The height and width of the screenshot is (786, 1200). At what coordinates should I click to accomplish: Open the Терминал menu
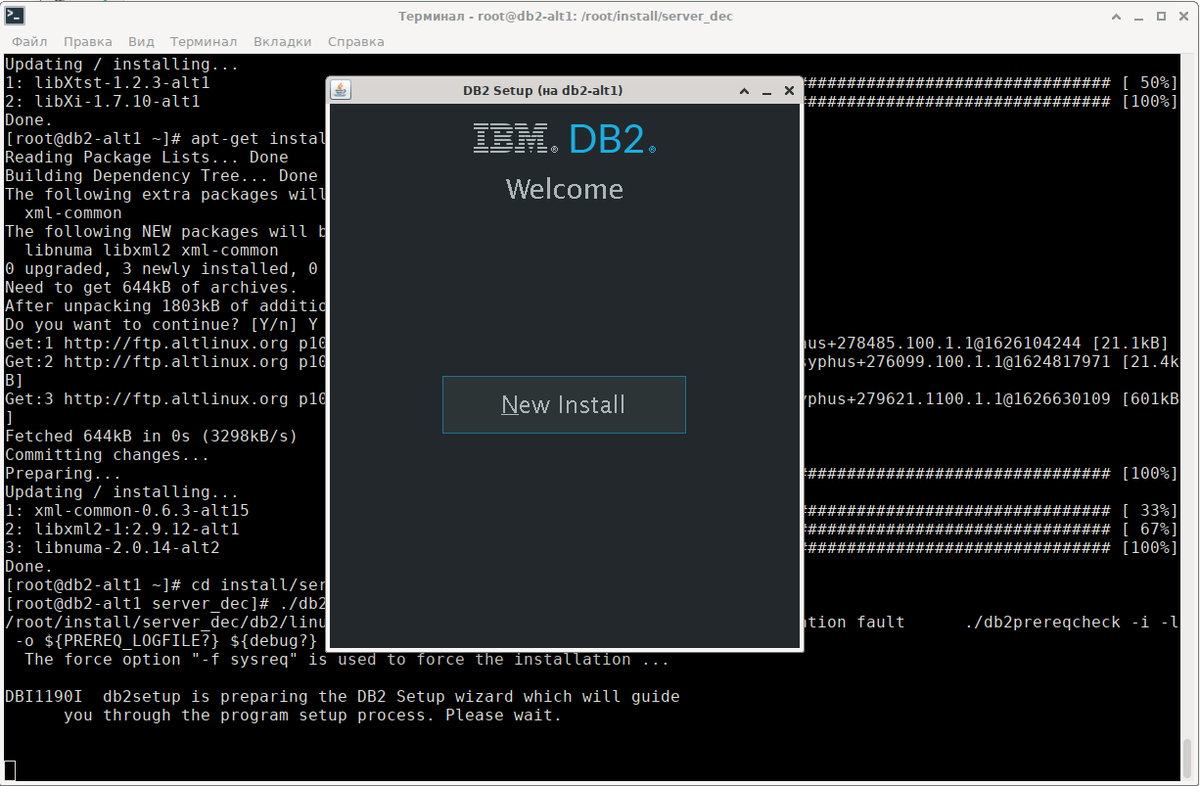click(204, 42)
